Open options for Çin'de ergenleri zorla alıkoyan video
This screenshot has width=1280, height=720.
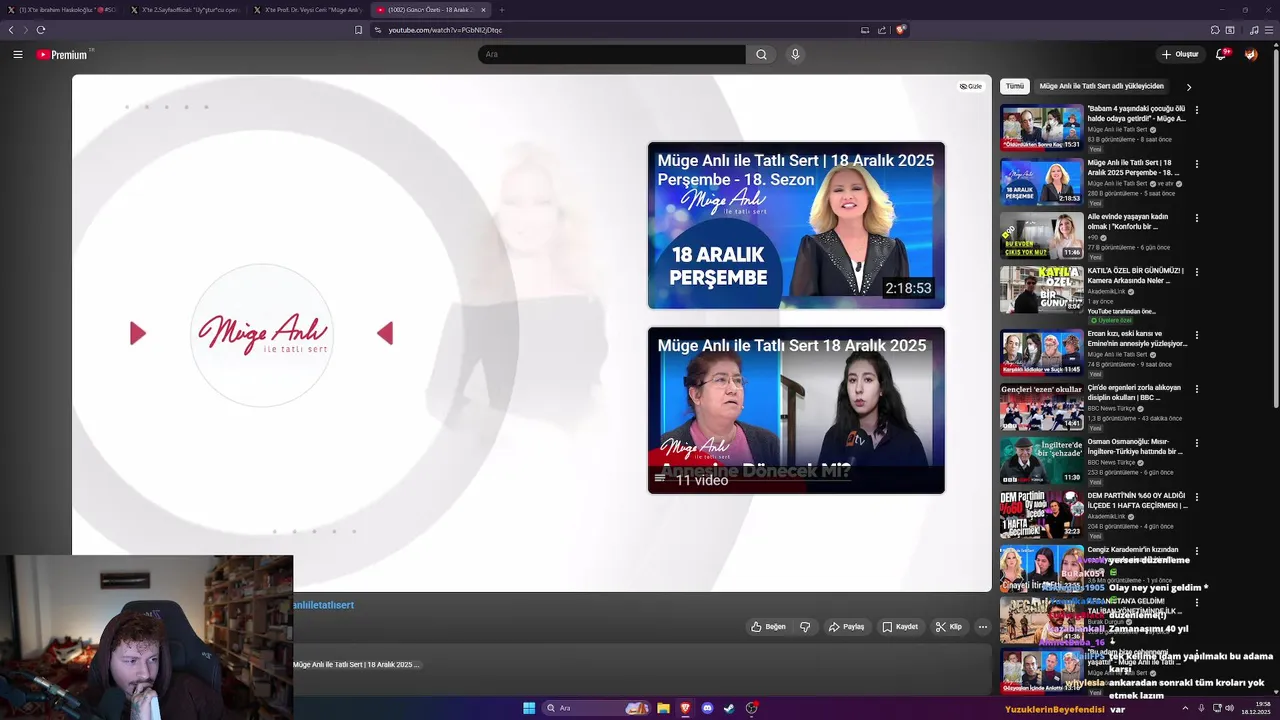point(1197,389)
